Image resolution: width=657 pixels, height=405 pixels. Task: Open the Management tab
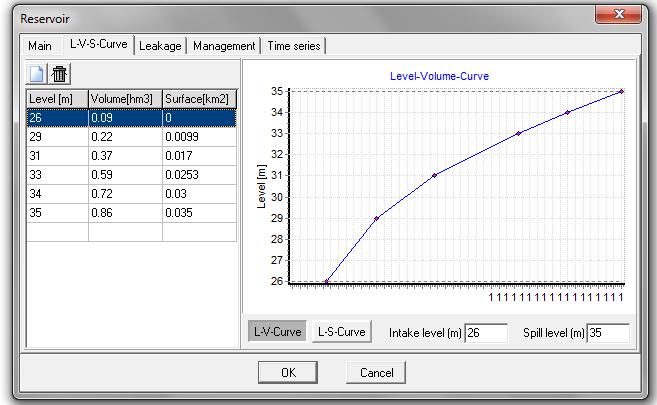pos(224,46)
